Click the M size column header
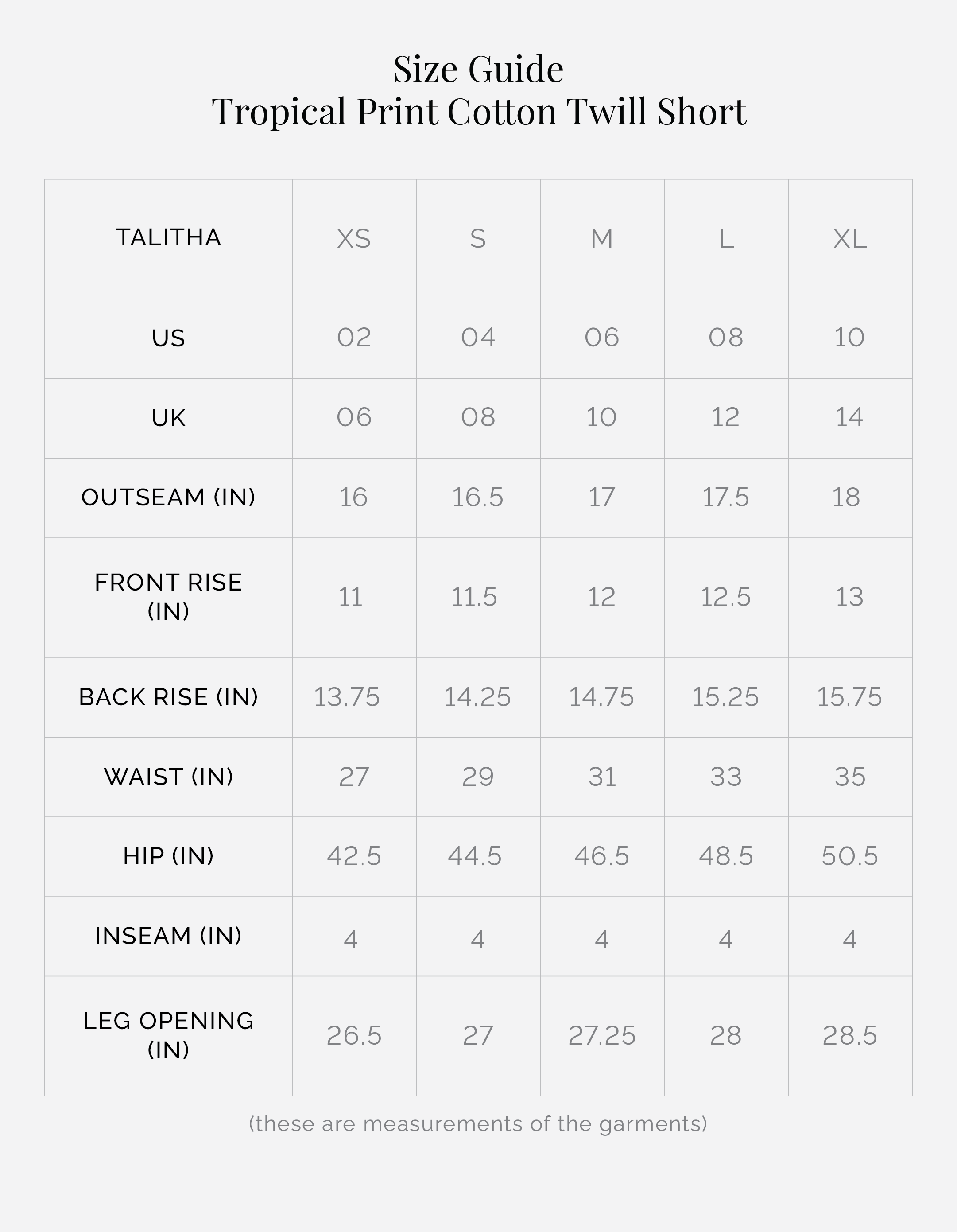The width and height of the screenshot is (957, 1232). click(x=602, y=239)
